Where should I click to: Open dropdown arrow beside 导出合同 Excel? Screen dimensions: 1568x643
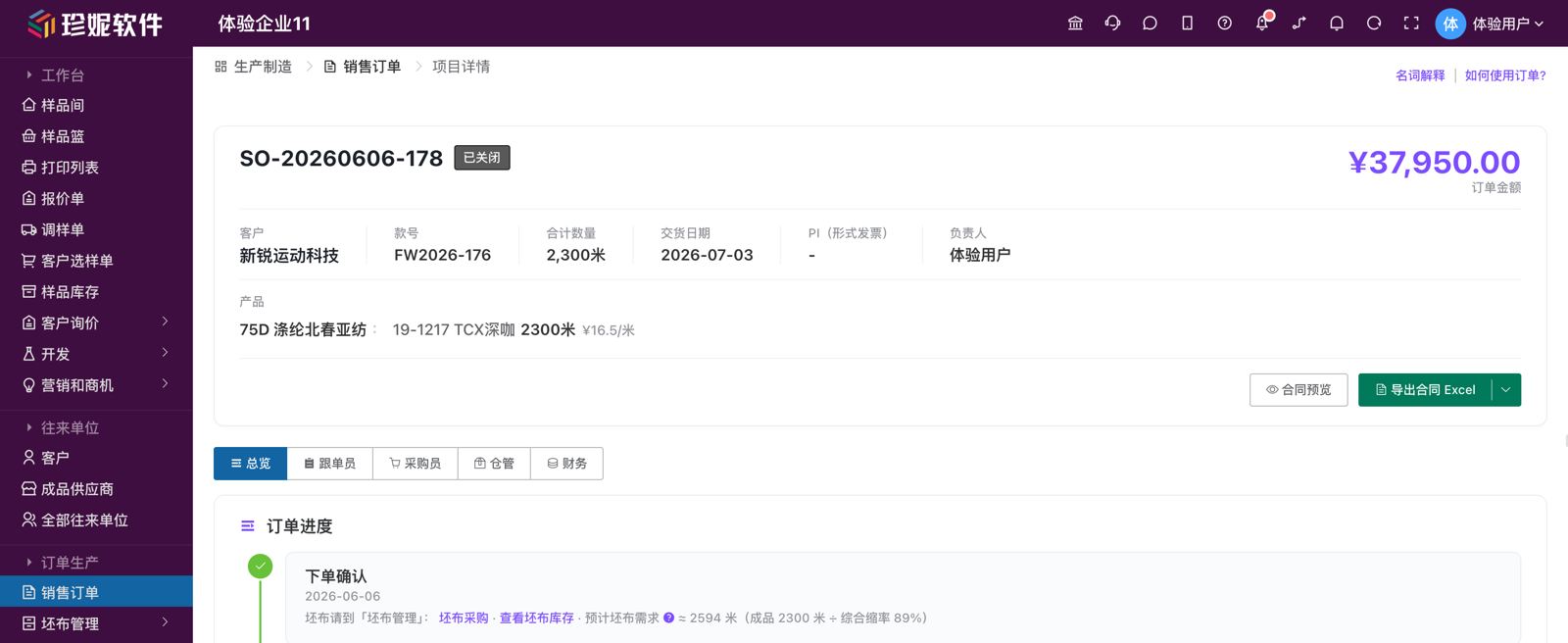pos(1506,390)
